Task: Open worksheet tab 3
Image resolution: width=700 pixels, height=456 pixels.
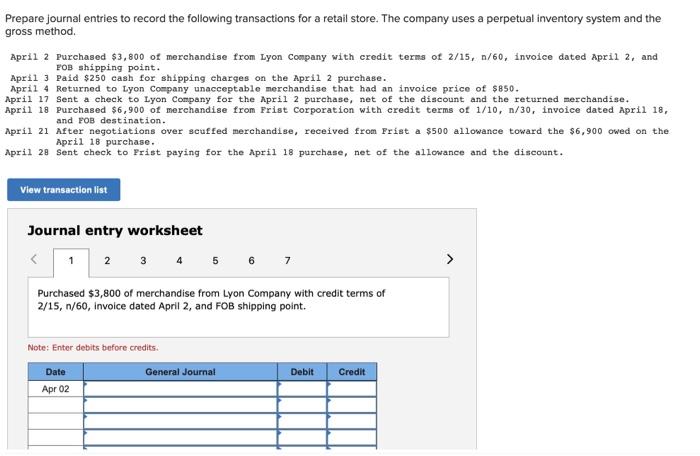Action: coord(143,260)
